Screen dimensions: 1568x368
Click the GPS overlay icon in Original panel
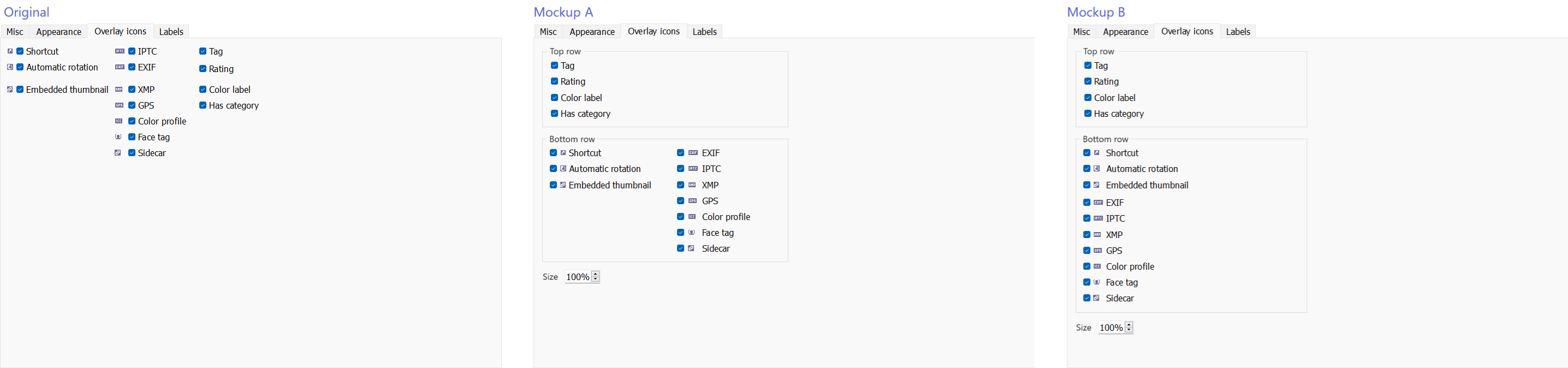pos(120,105)
